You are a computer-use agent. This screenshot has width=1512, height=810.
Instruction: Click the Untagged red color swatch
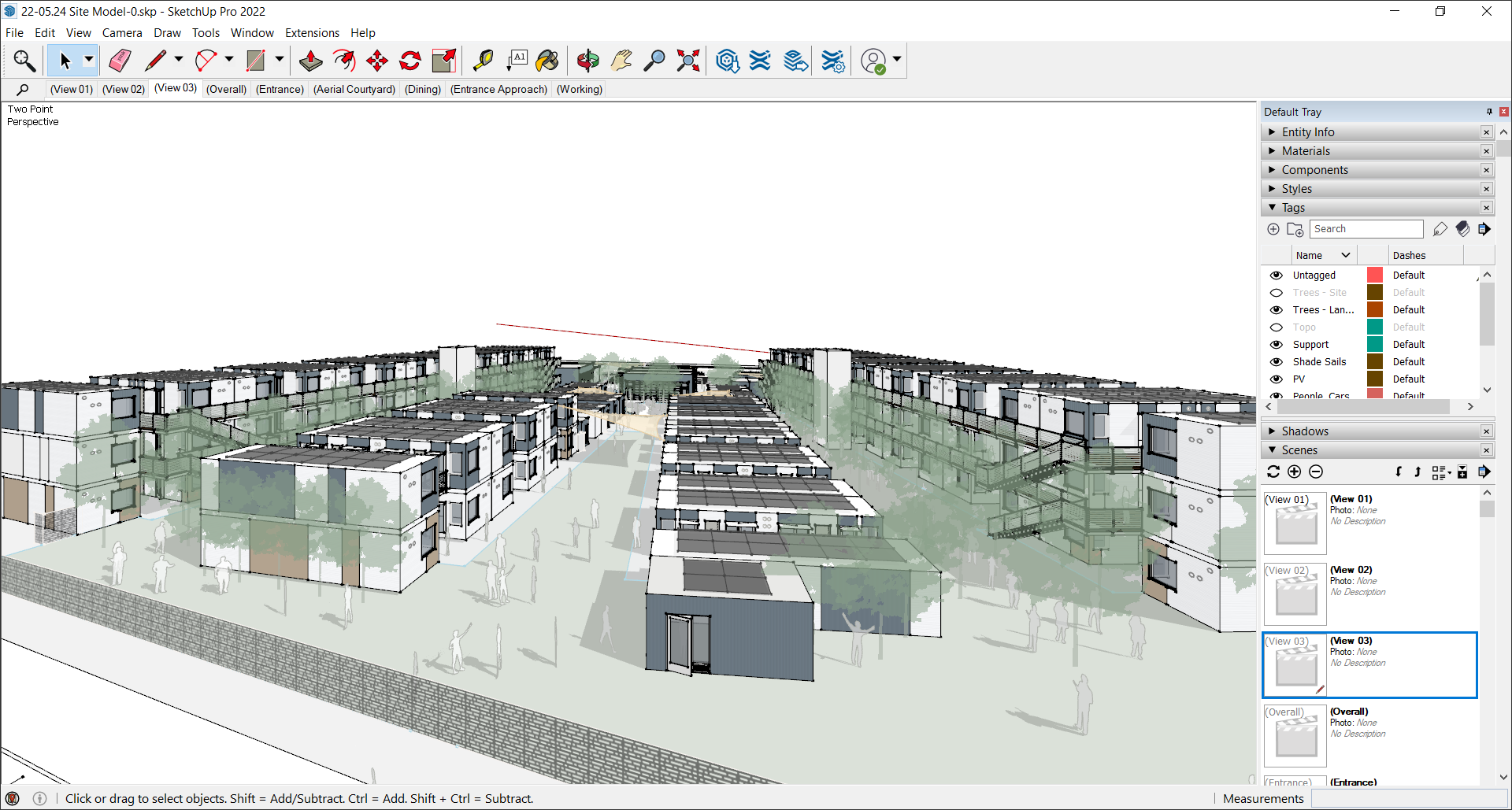[1375, 276]
